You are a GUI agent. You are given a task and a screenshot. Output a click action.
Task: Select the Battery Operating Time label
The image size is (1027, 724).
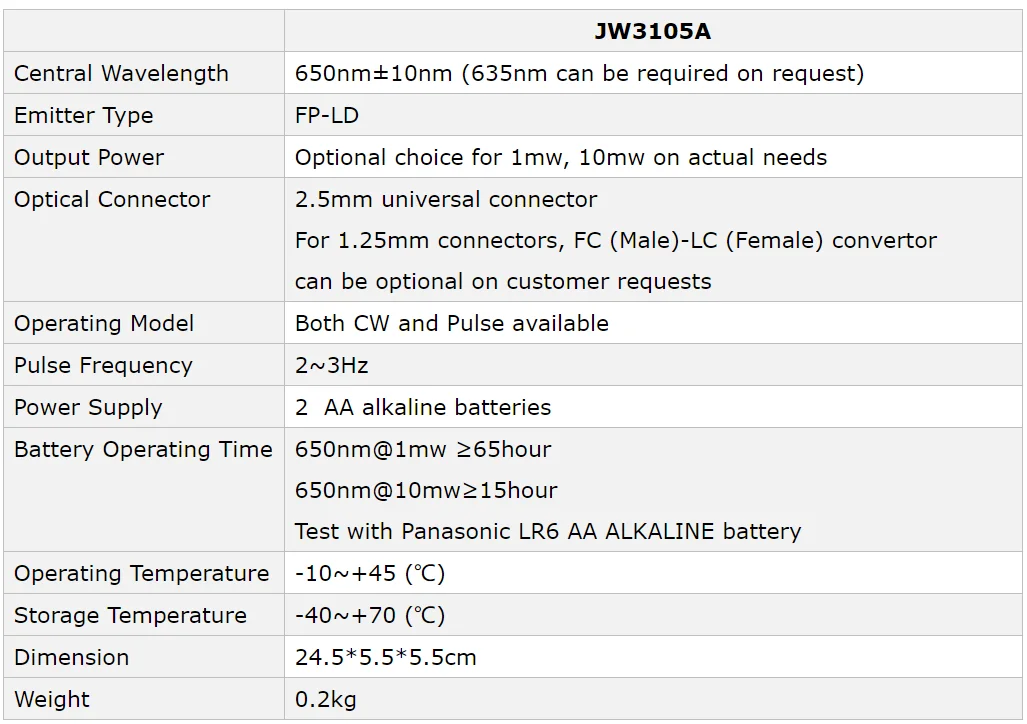pos(143,449)
